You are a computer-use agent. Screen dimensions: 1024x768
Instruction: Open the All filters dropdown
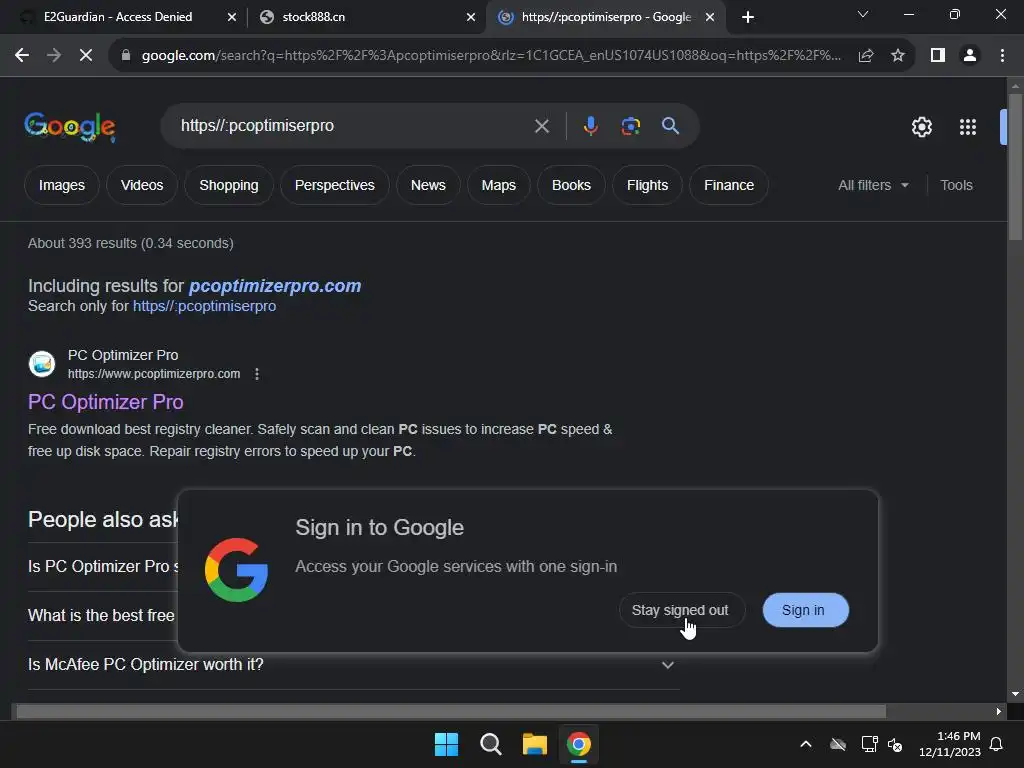pos(873,185)
